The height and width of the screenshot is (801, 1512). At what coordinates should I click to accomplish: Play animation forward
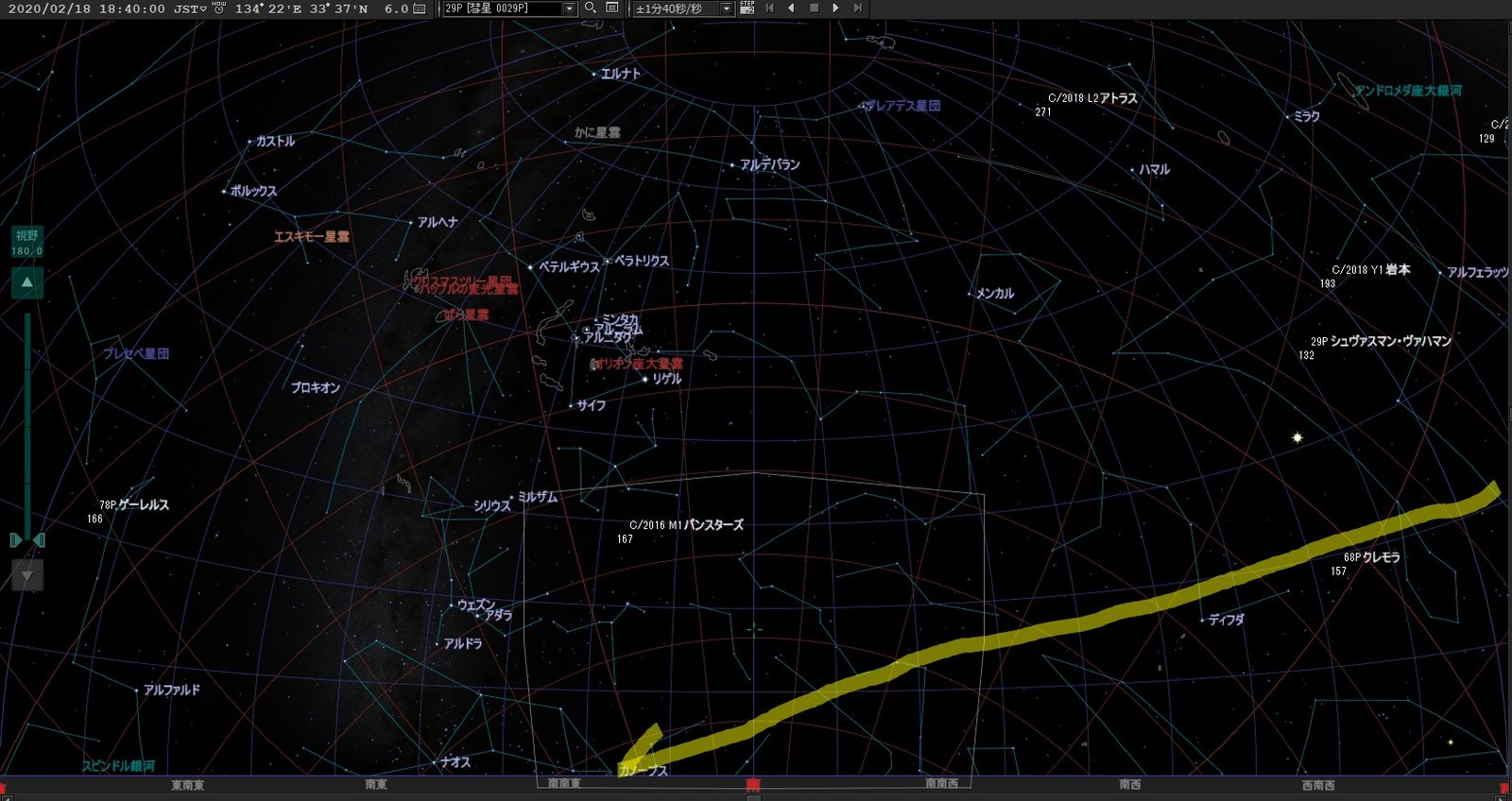pyautogui.click(x=835, y=8)
